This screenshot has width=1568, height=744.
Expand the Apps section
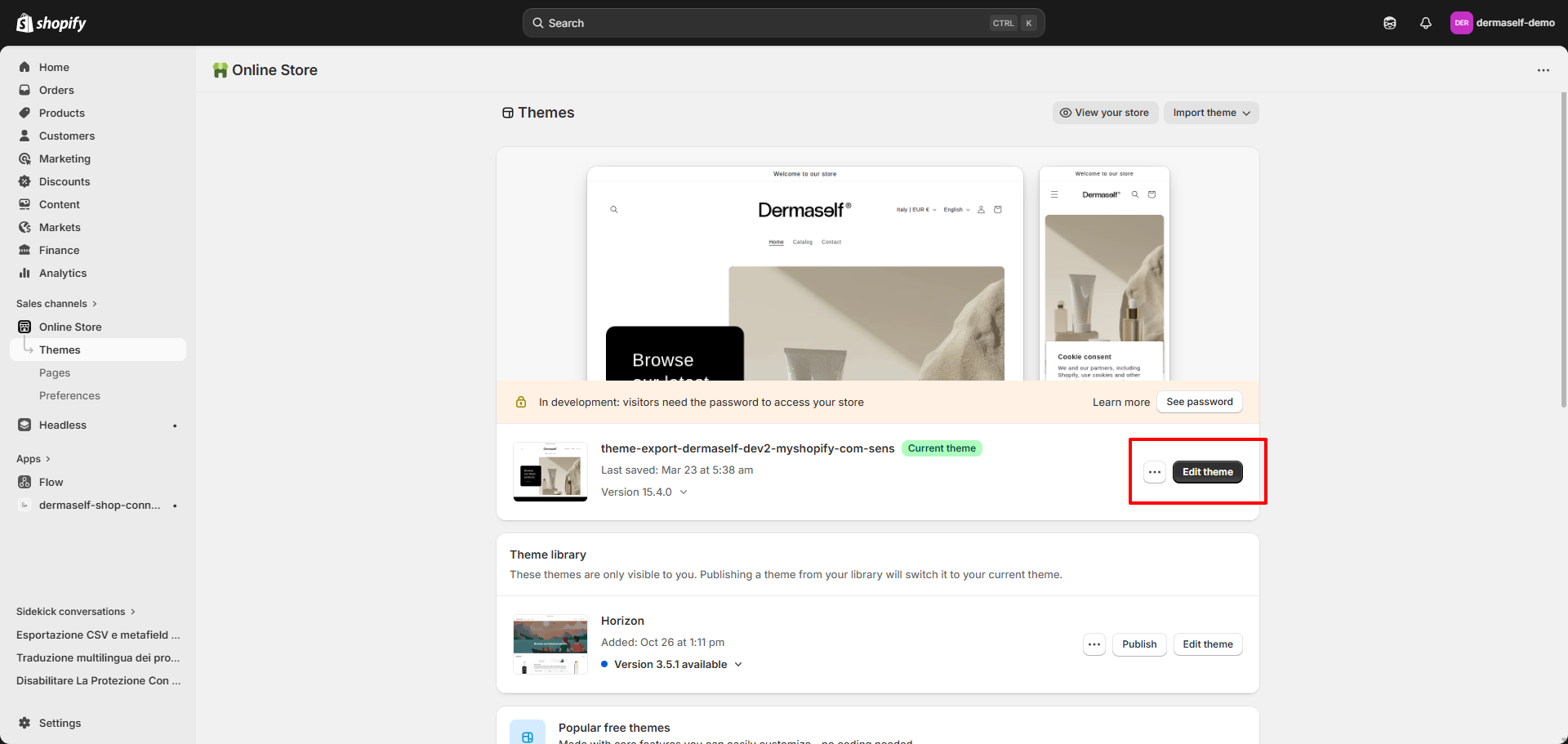tap(33, 459)
